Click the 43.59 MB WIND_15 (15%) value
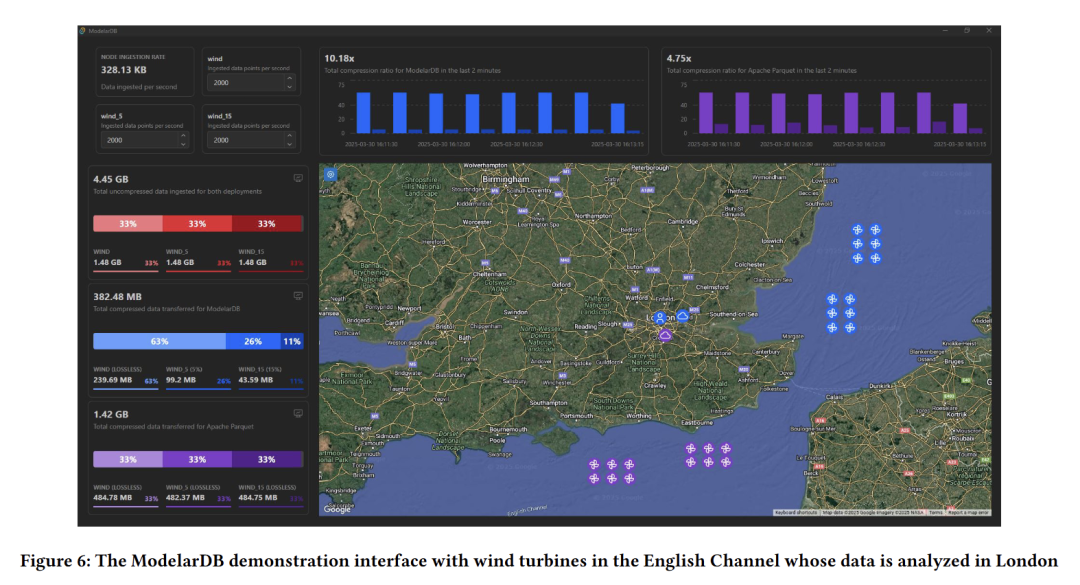Viewport: 1080px width, 585px height. pos(256,380)
